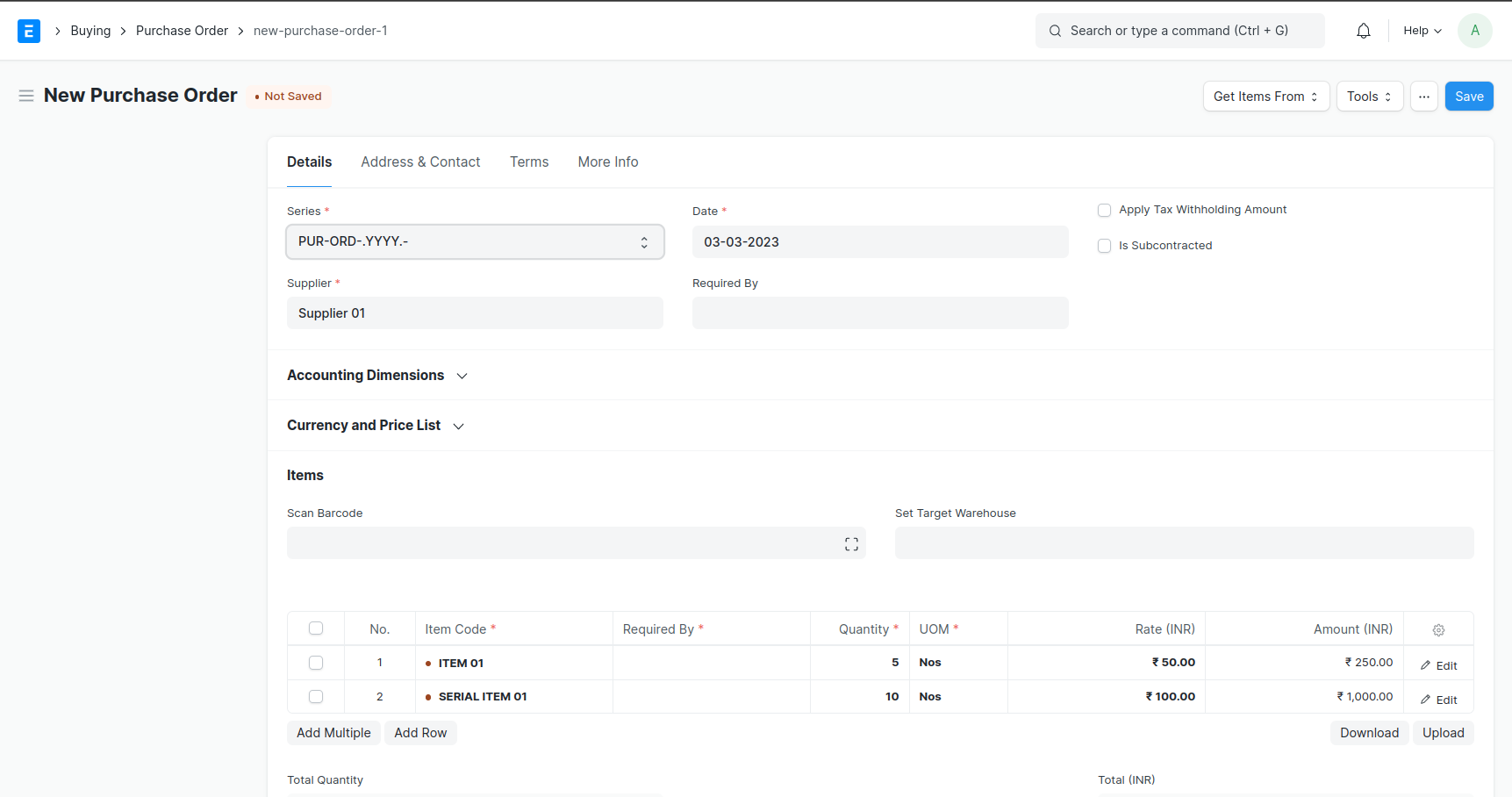Open the More Info tab
1512x797 pixels.
point(607,162)
